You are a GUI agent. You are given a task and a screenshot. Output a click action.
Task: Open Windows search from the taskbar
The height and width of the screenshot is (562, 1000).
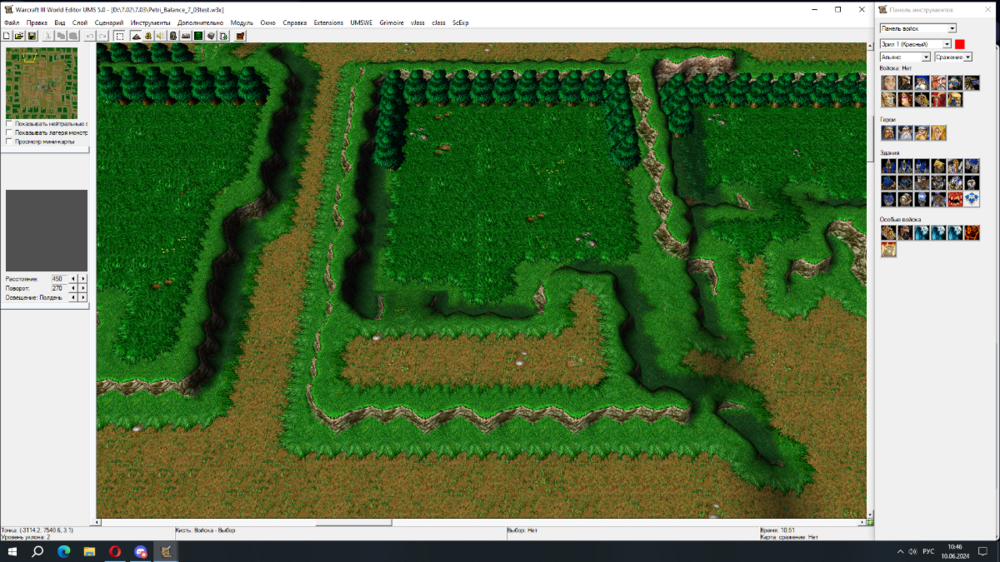[37, 551]
